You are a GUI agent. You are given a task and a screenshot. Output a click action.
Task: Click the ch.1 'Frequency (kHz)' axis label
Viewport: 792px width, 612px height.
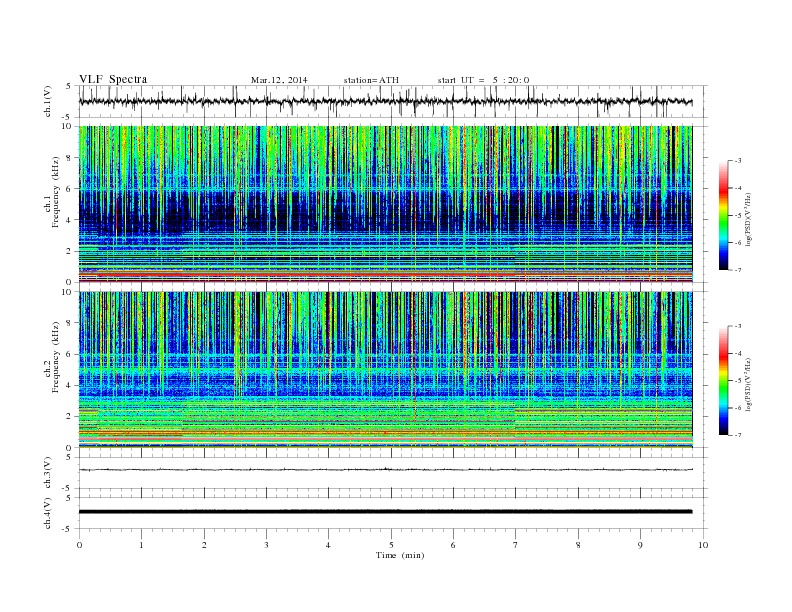click(56, 192)
